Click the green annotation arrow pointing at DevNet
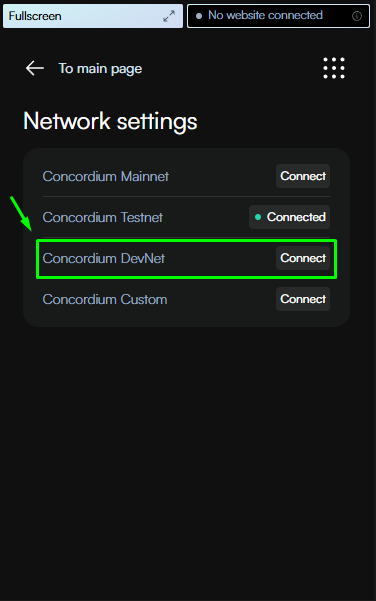376x601 pixels. click(x=21, y=213)
